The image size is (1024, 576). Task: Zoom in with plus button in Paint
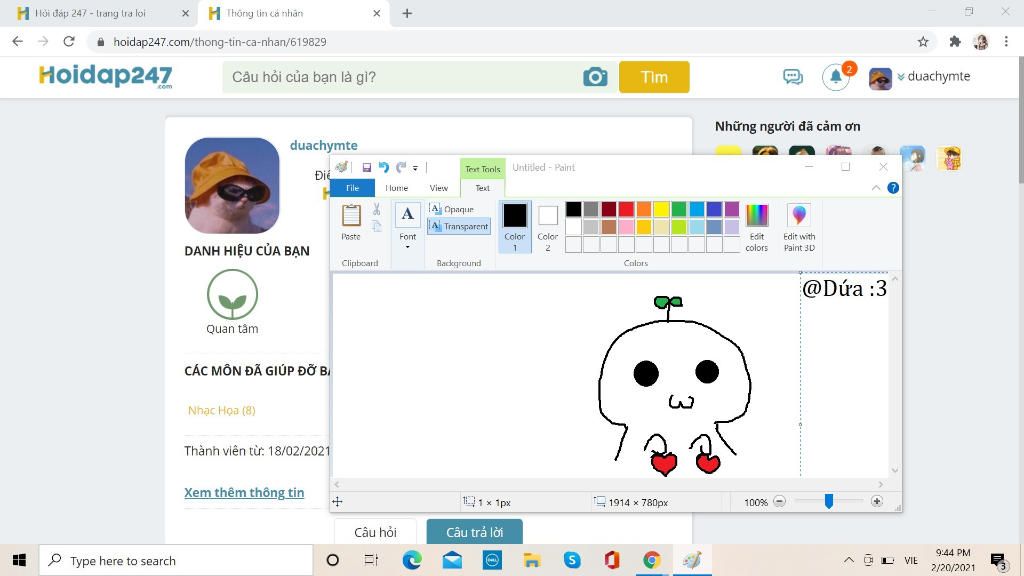coord(876,501)
